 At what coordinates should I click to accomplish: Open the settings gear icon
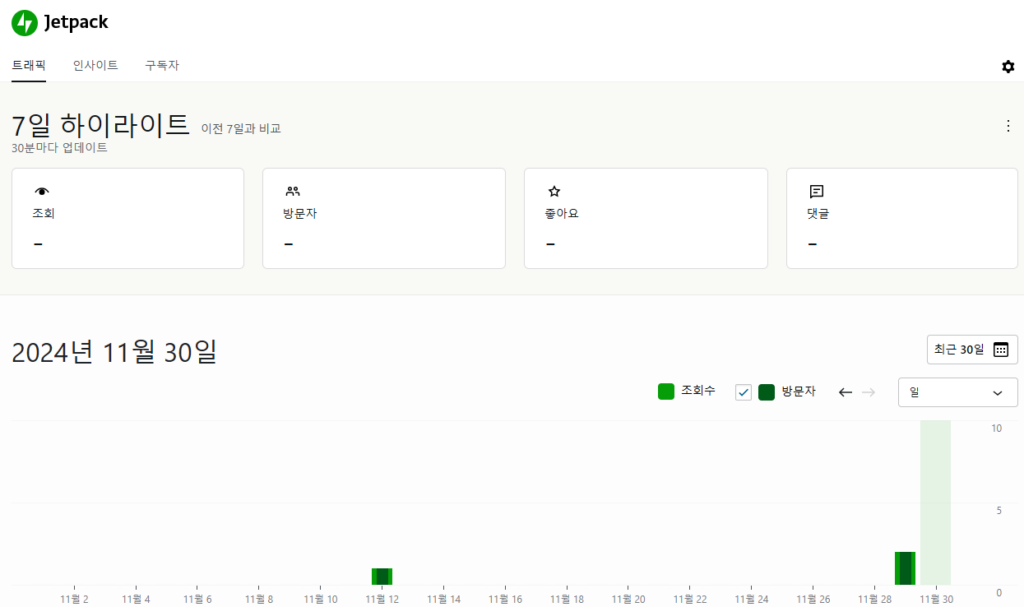[x=1008, y=66]
